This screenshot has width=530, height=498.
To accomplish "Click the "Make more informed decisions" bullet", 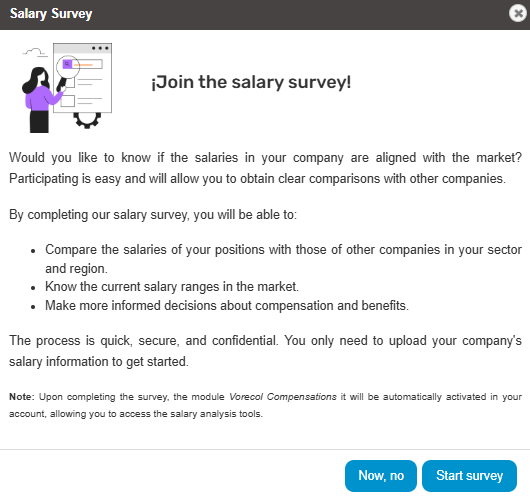I will tap(227, 306).
